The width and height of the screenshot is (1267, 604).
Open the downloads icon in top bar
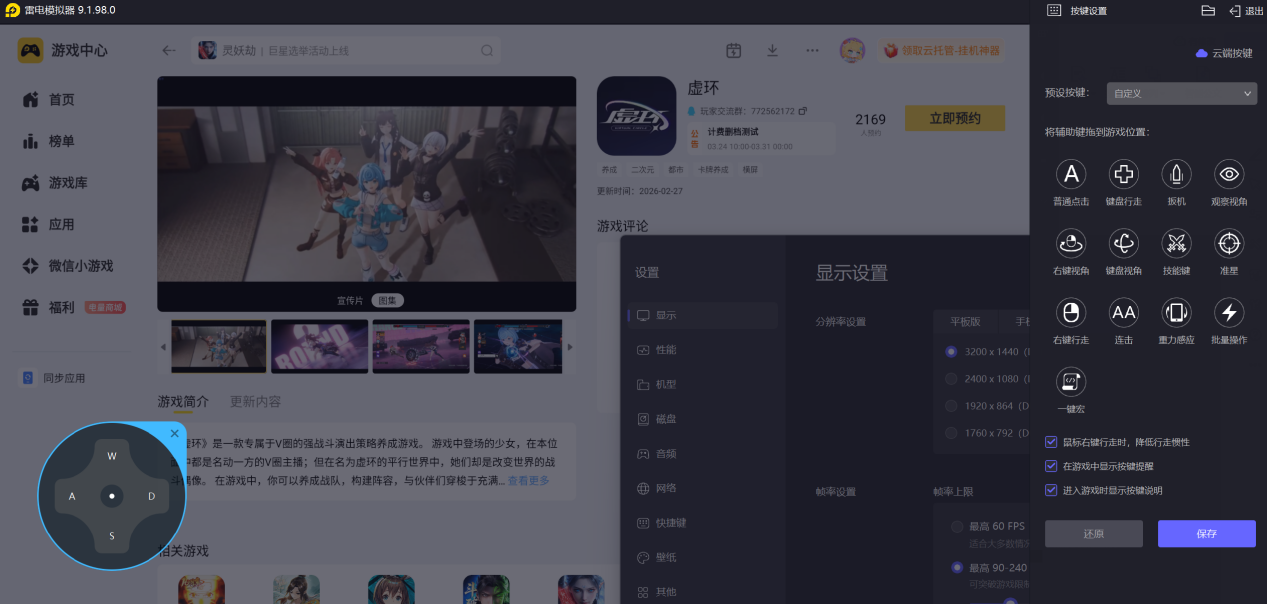click(772, 50)
